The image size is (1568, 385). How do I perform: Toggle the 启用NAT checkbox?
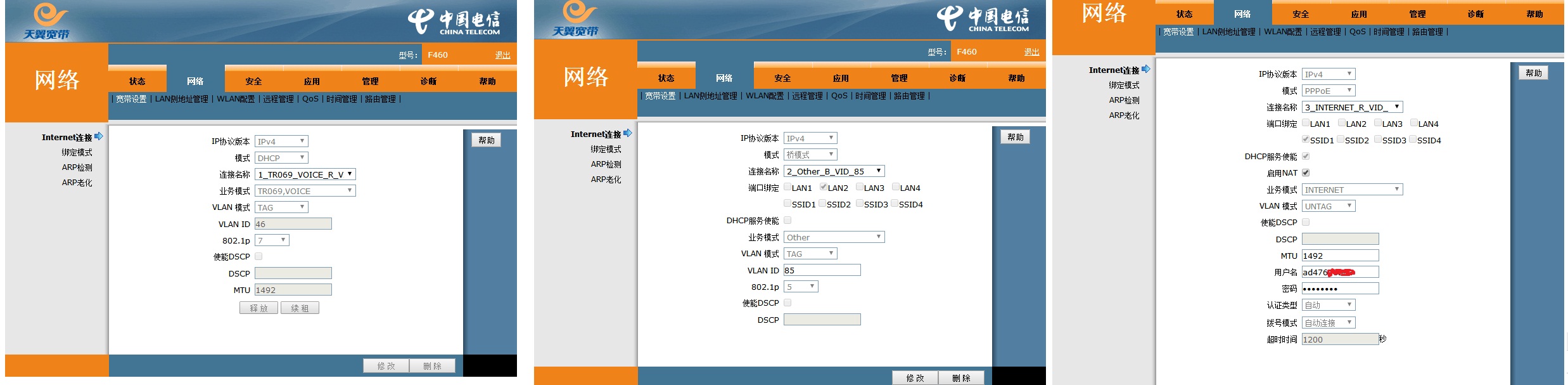1306,173
